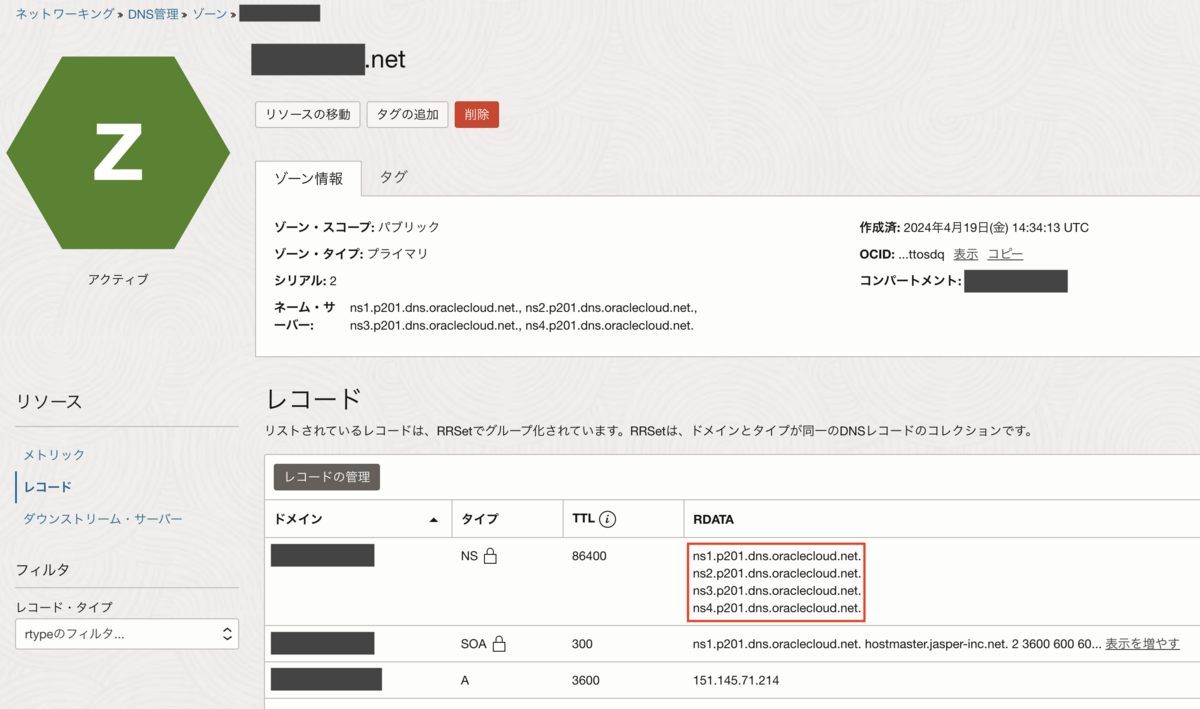Click the リソースの移動 button

[308, 114]
